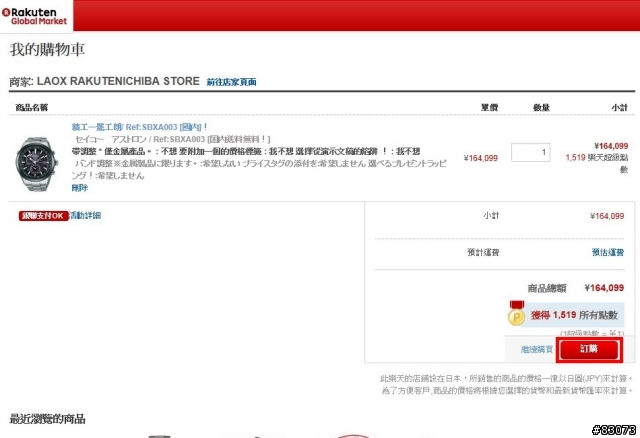640x438 pixels.
Task: Open product title link Ref:SBXA003
Action: pyautogui.click(x=140, y=127)
